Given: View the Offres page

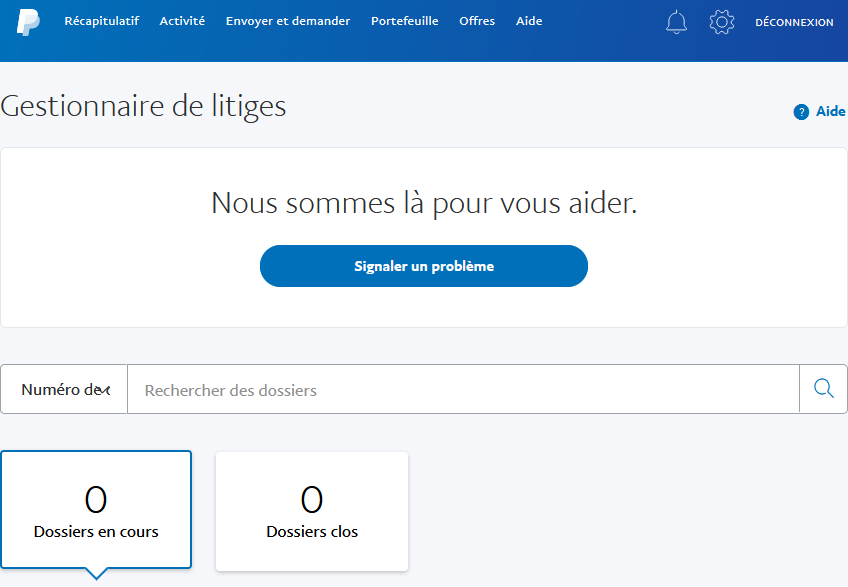Looking at the screenshot, I should point(477,20).
